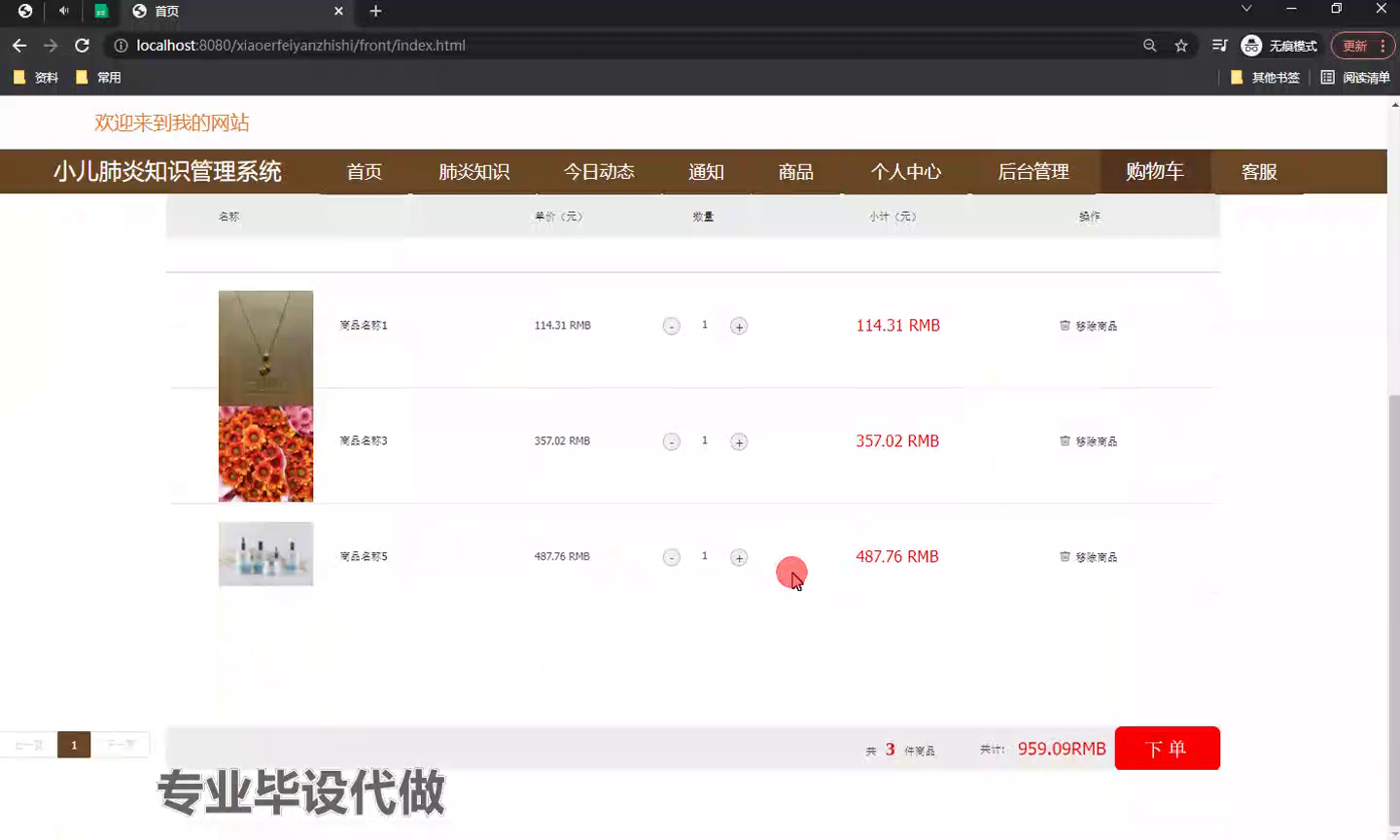Screen dimensions: 1400x840
Task: Open 后台管理 in the nav bar
Action: point(1033,172)
